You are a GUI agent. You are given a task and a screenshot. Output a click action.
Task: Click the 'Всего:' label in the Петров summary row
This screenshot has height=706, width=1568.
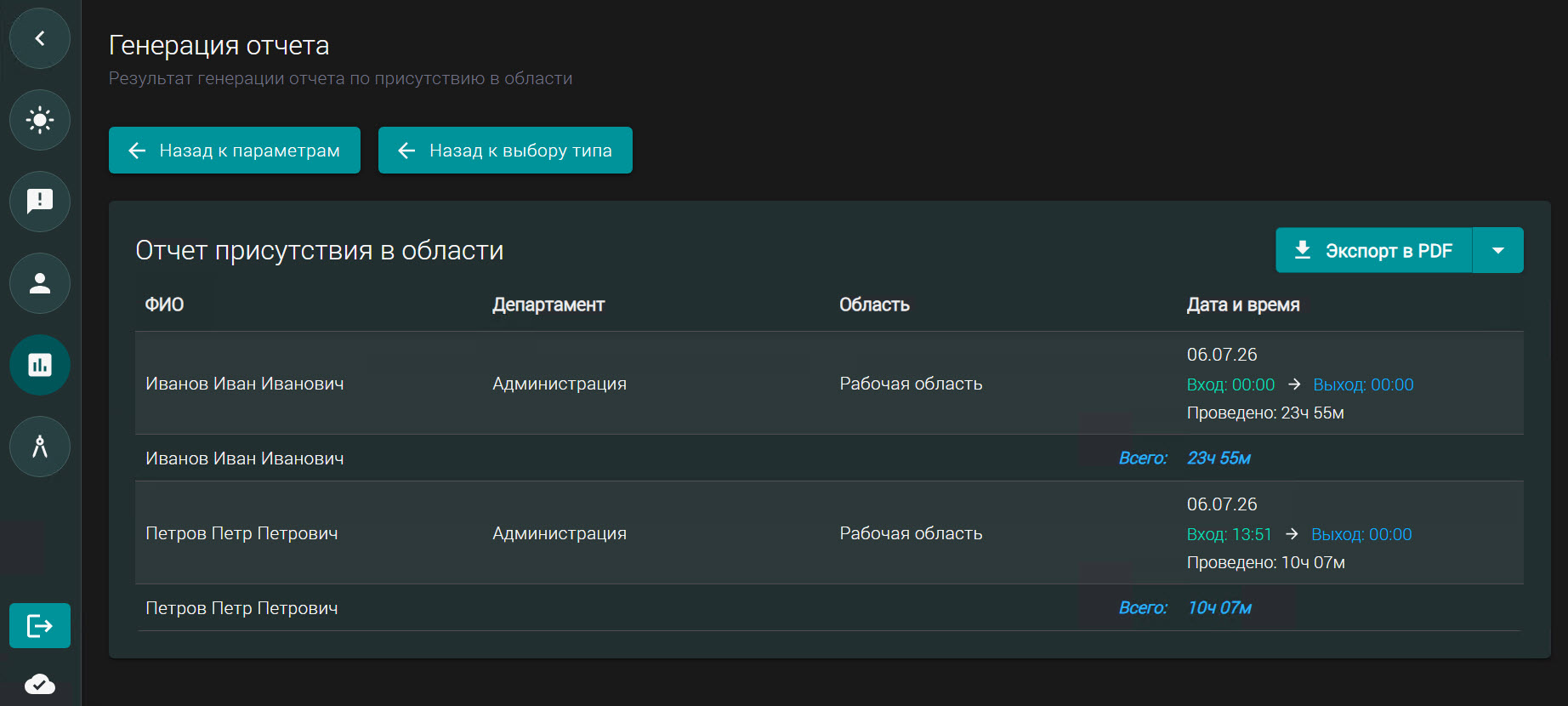click(x=1143, y=607)
